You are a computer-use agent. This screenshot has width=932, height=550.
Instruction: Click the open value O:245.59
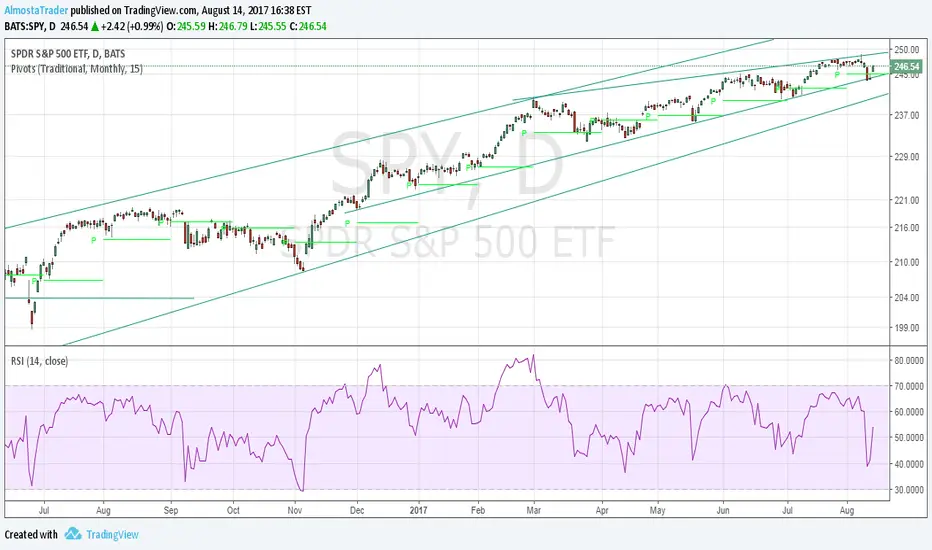pyautogui.click(x=186, y=26)
